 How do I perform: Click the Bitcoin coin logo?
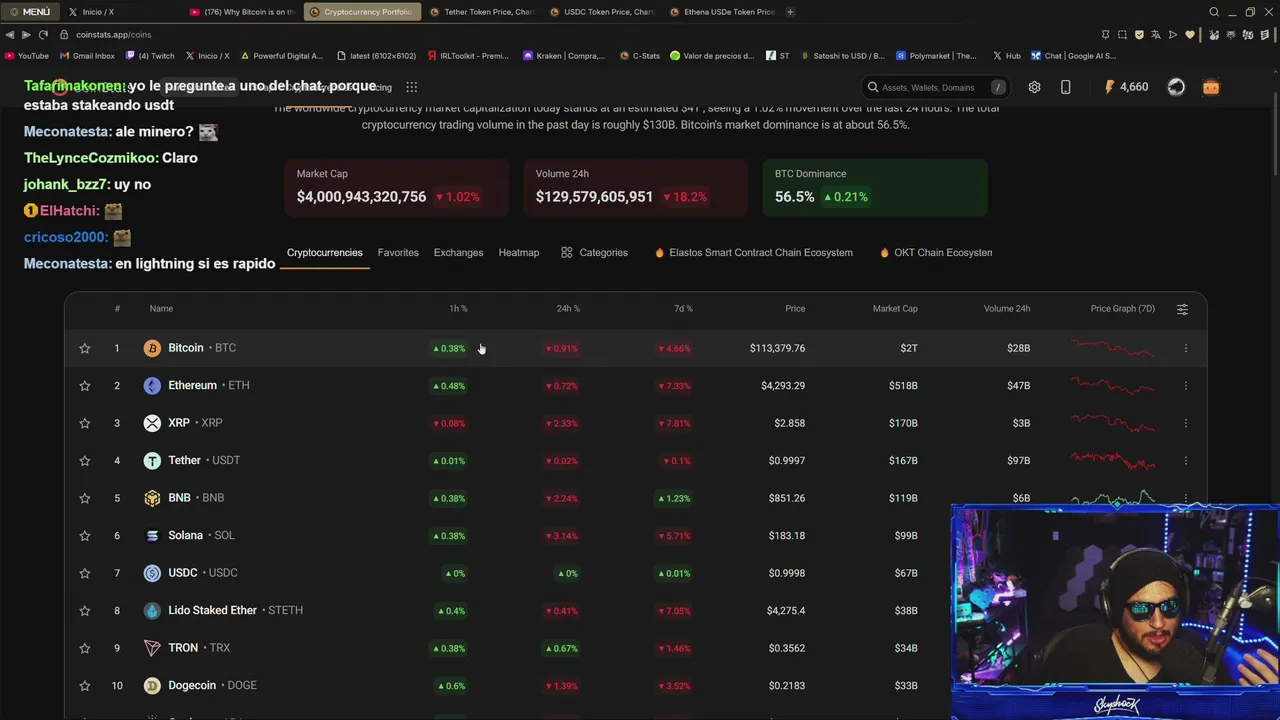[152, 348]
